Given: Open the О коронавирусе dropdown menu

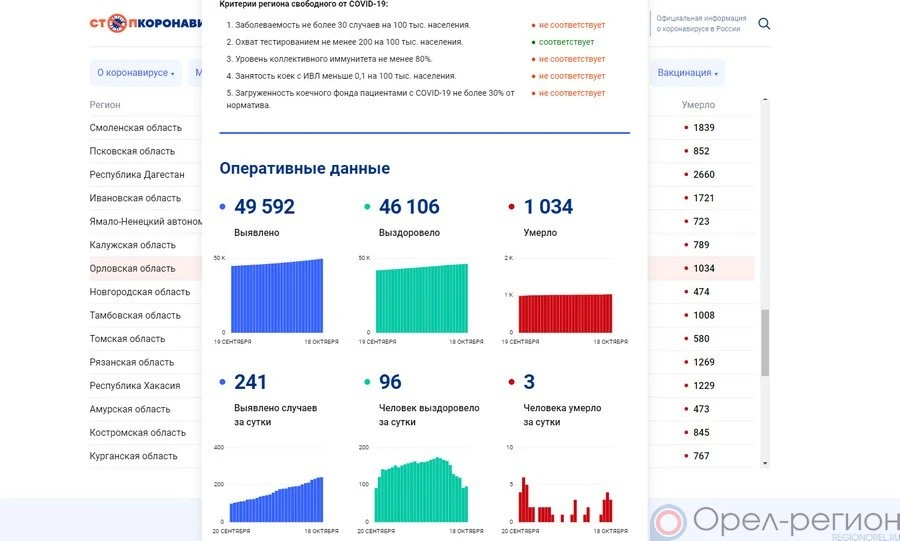Looking at the screenshot, I should (x=135, y=73).
